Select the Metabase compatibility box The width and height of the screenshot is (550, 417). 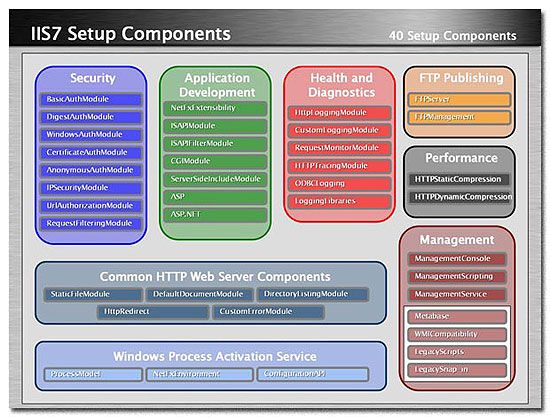pos(457,317)
